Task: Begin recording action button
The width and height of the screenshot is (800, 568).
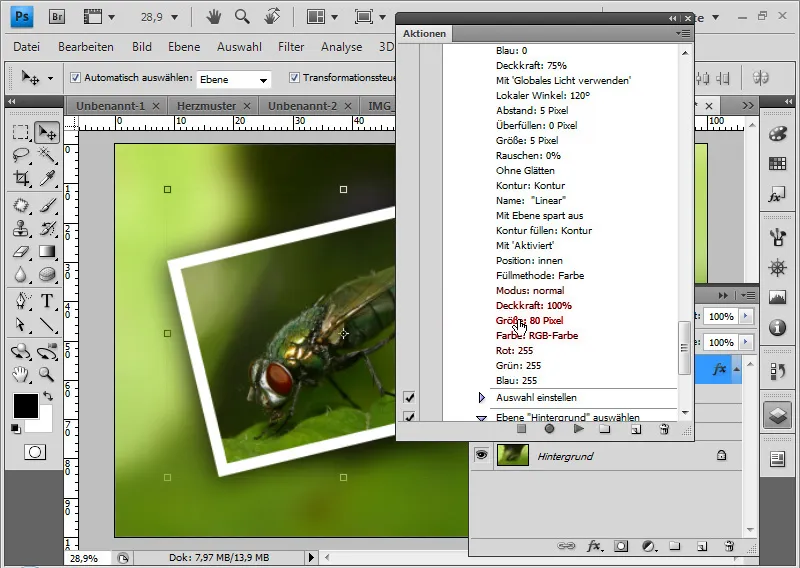Action: [549, 429]
